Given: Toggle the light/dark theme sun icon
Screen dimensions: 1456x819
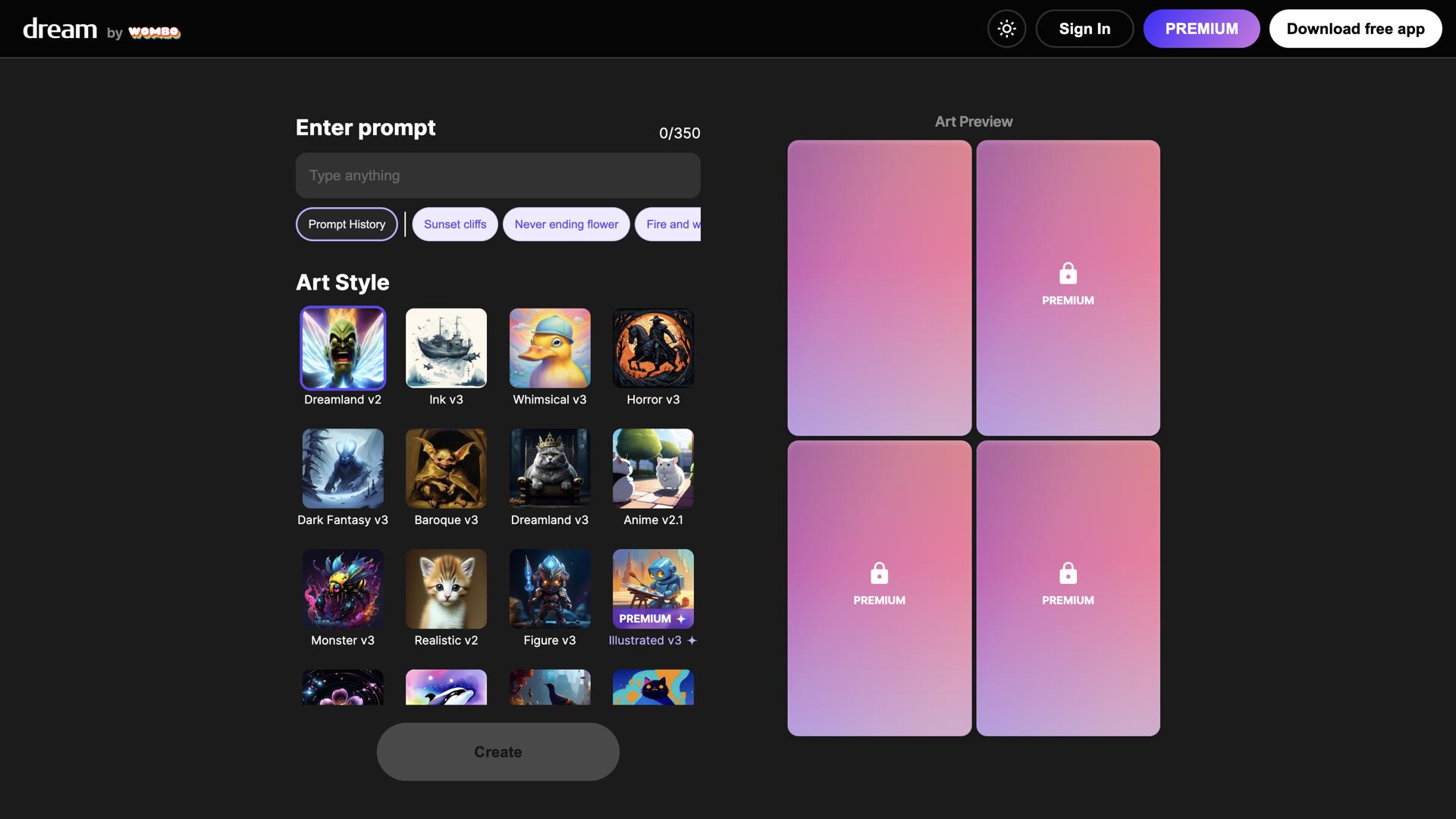Looking at the screenshot, I should (1006, 29).
